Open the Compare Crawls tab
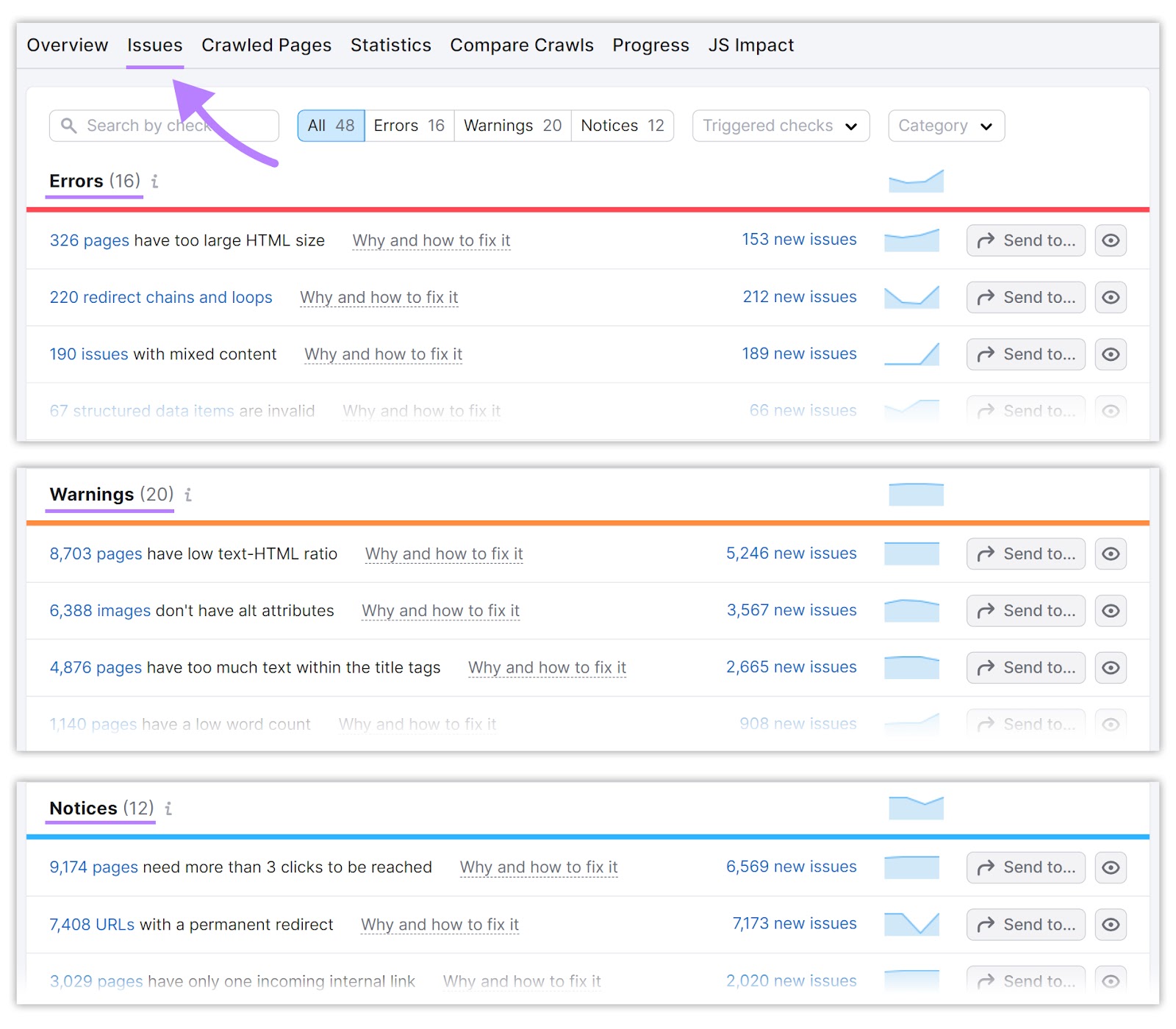 tap(521, 45)
